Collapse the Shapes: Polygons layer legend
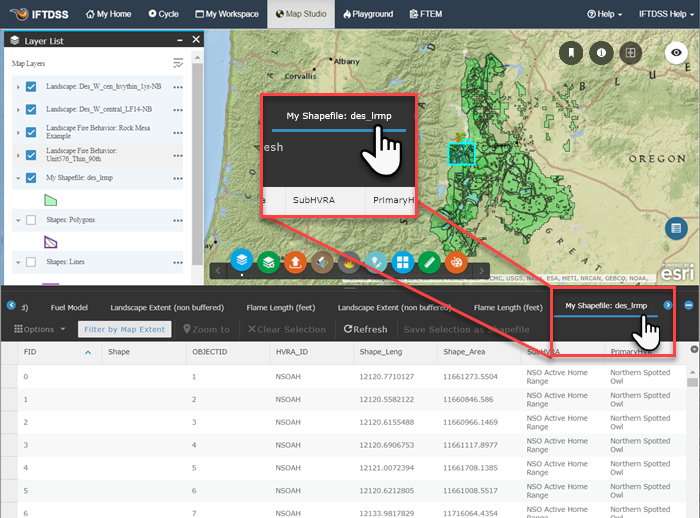 [x=18, y=220]
